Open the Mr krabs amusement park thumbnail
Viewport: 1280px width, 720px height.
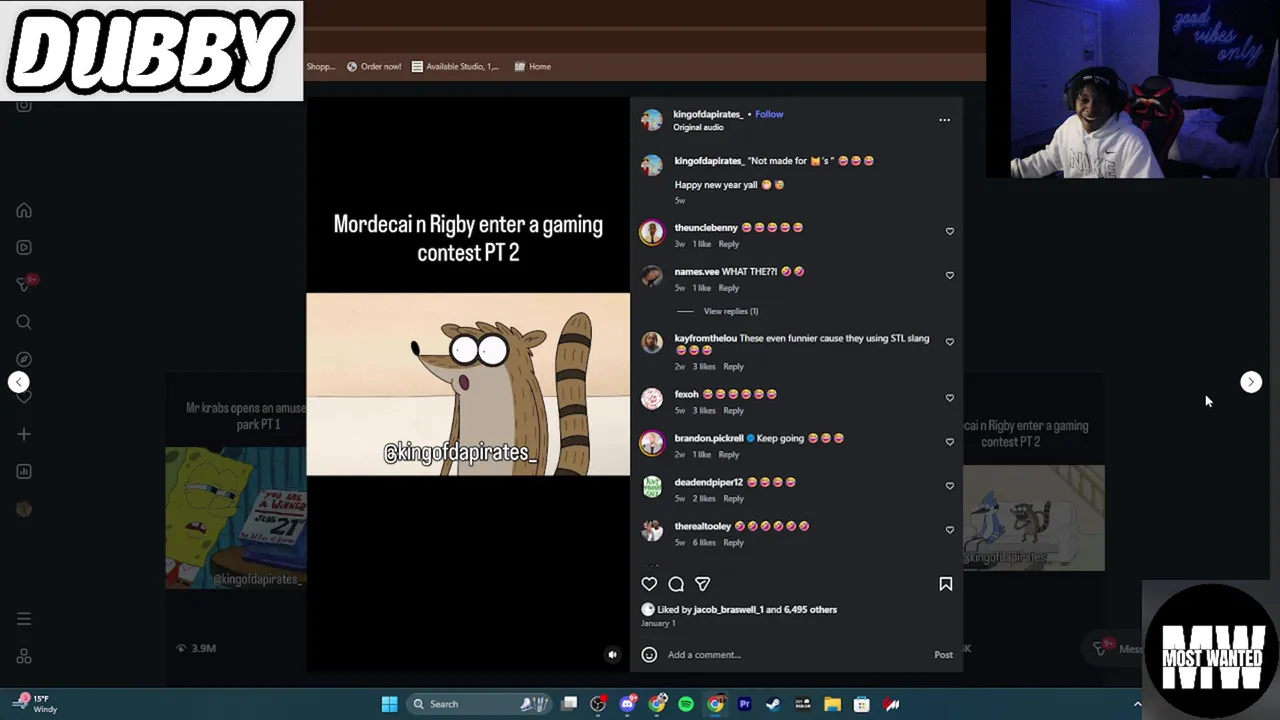point(236,518)
